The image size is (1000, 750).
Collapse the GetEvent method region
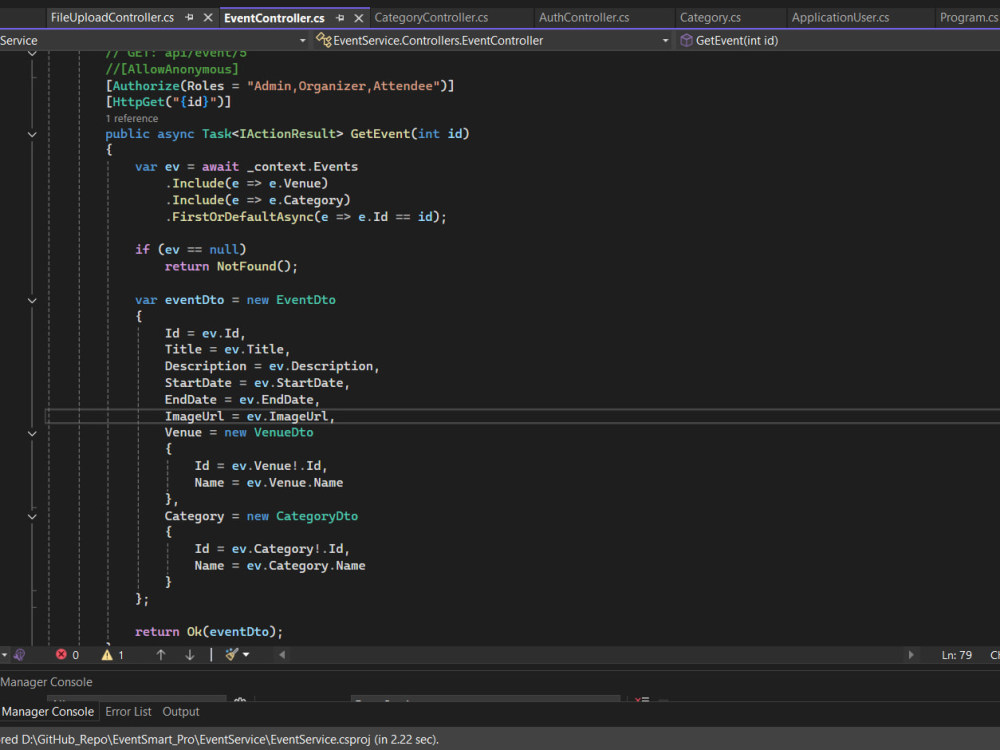tap(32, 135)
